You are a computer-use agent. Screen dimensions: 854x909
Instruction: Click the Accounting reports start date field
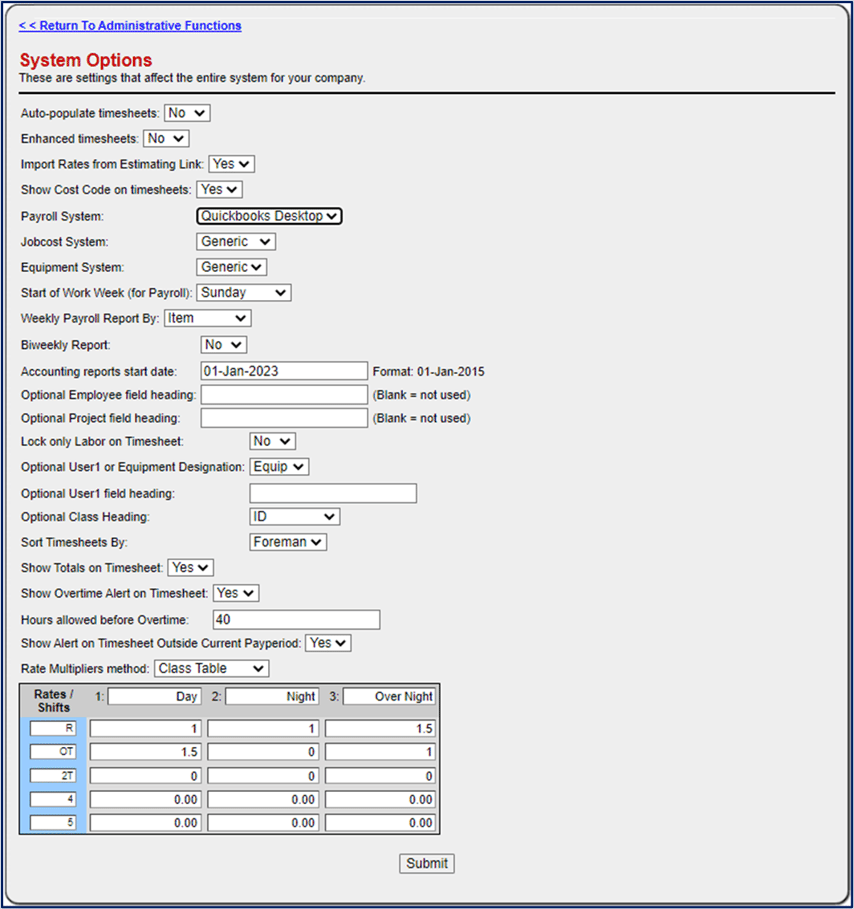click(x=283, y=370)
